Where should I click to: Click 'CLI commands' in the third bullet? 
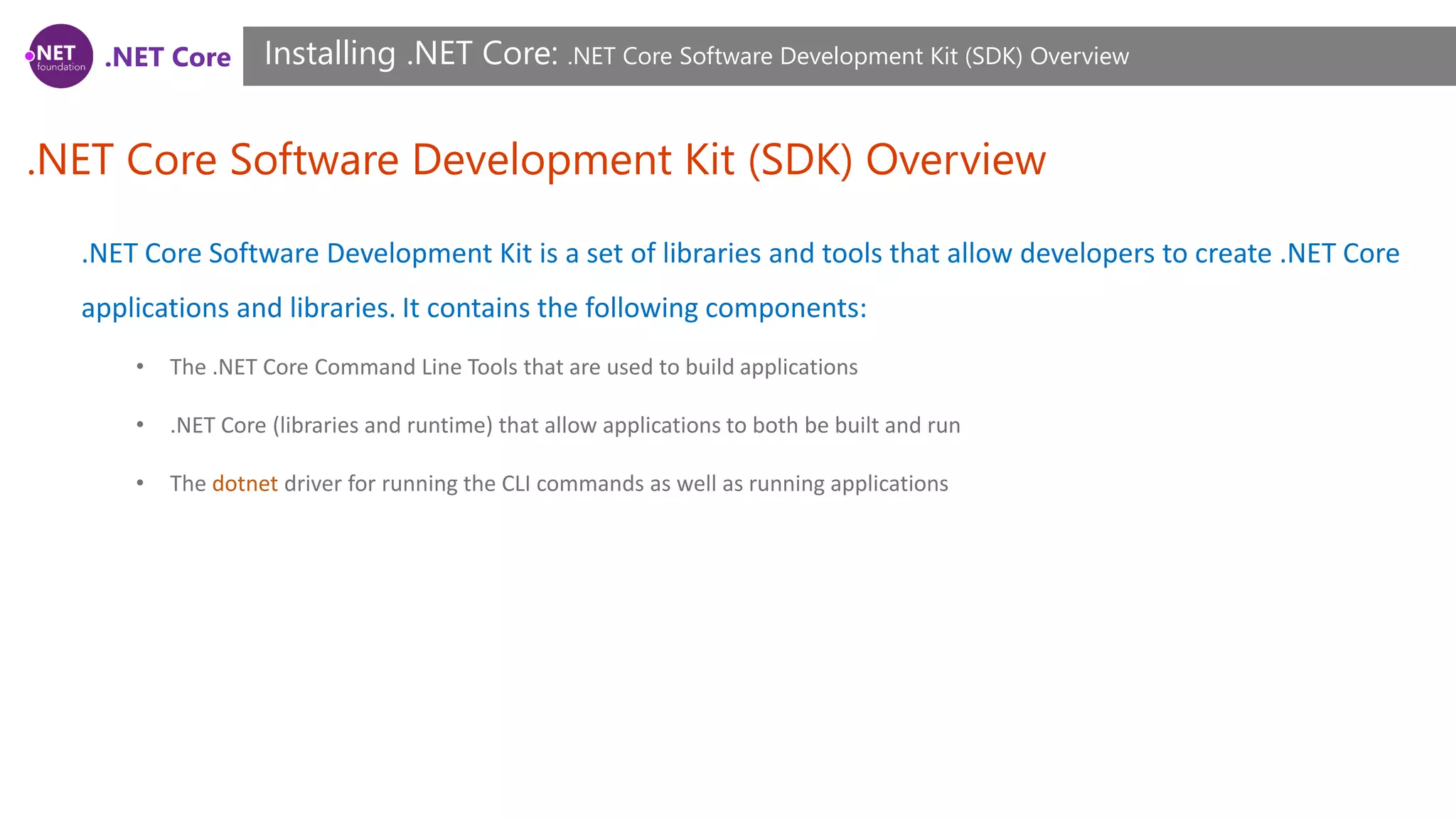[574, 483]
